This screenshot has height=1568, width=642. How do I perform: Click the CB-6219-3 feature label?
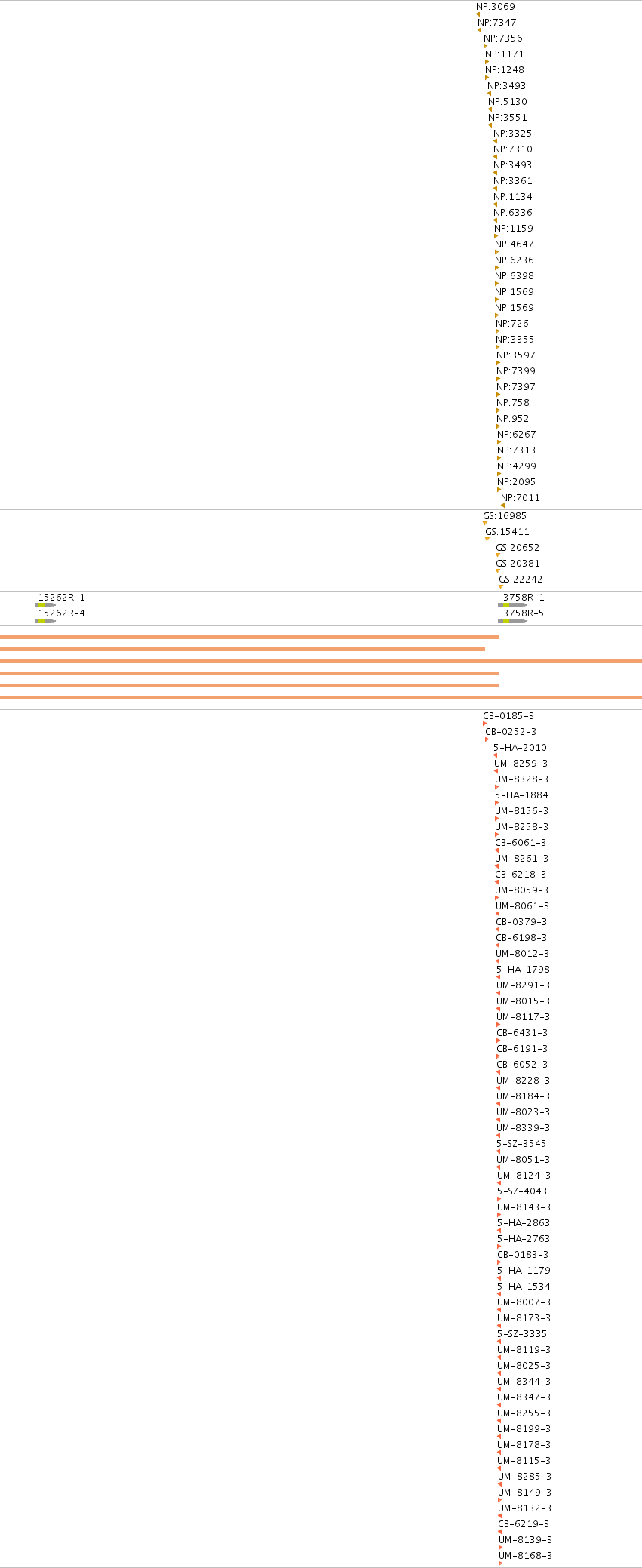coord(524,1524)
